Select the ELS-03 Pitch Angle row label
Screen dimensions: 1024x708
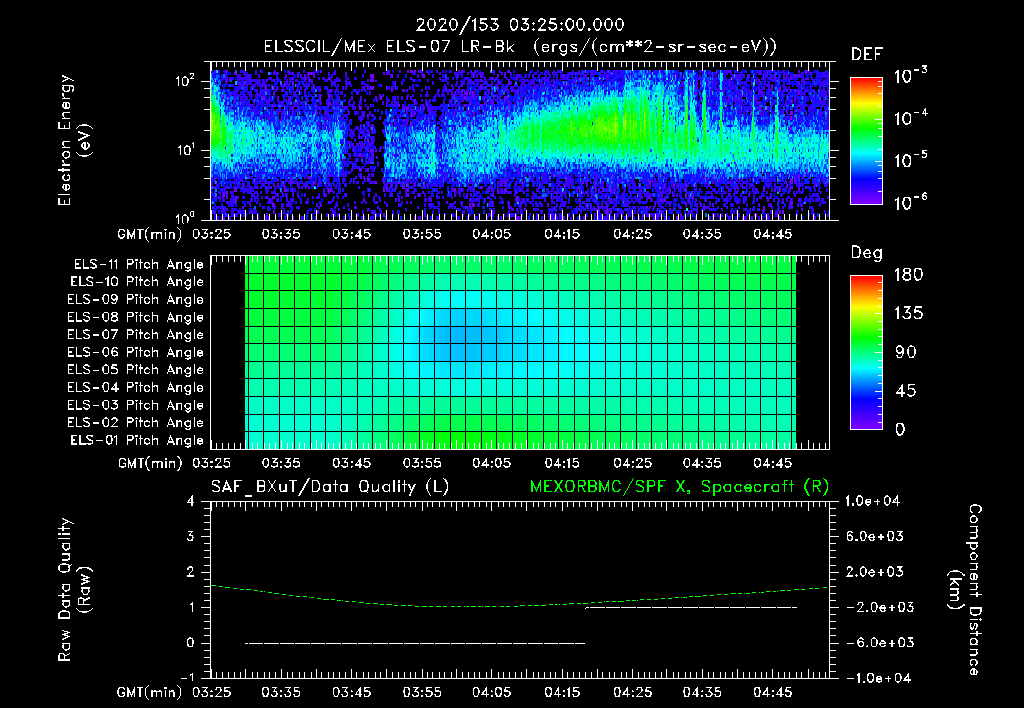[136, 405]
